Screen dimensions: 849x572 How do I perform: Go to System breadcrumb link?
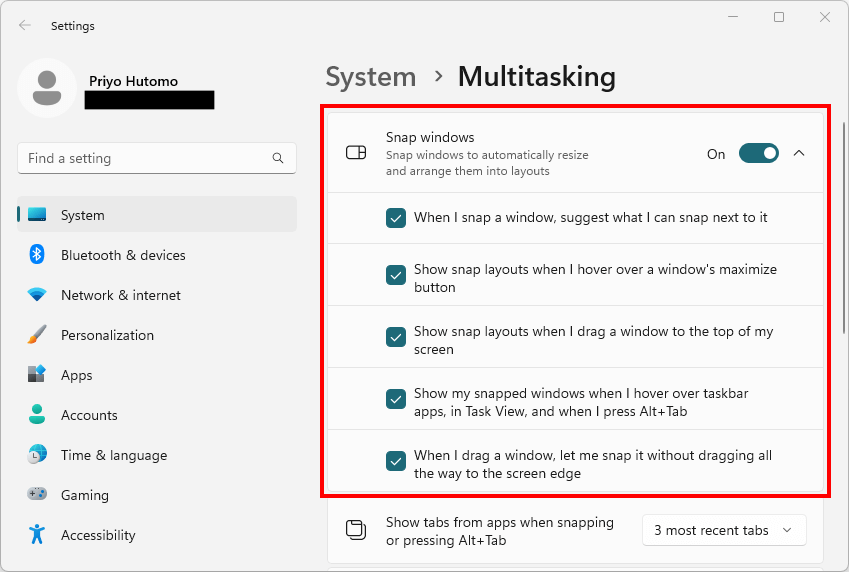[x=371, y=77]
